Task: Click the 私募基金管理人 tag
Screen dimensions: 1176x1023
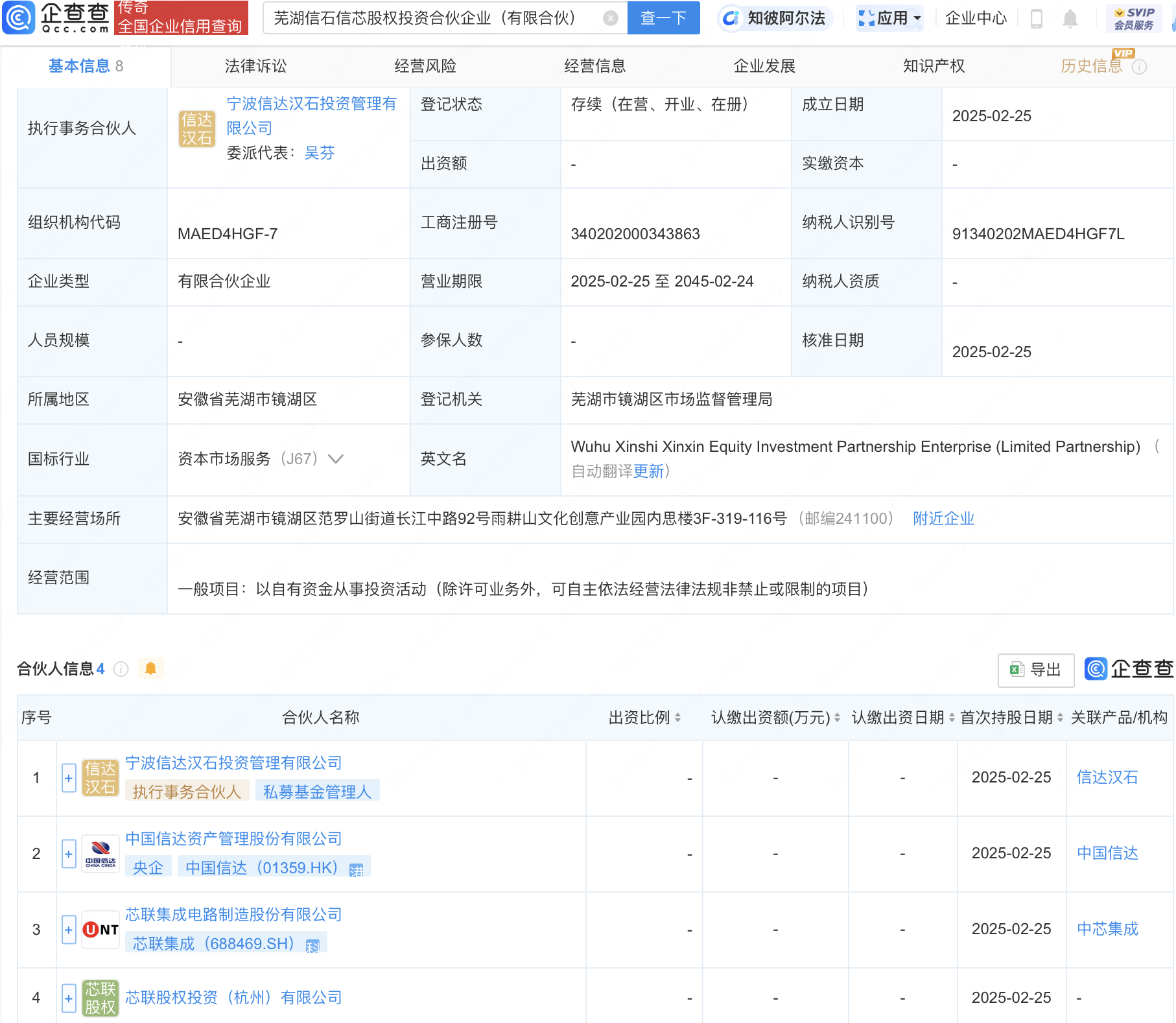Action: pyautogui.click(x=318, y=792)
